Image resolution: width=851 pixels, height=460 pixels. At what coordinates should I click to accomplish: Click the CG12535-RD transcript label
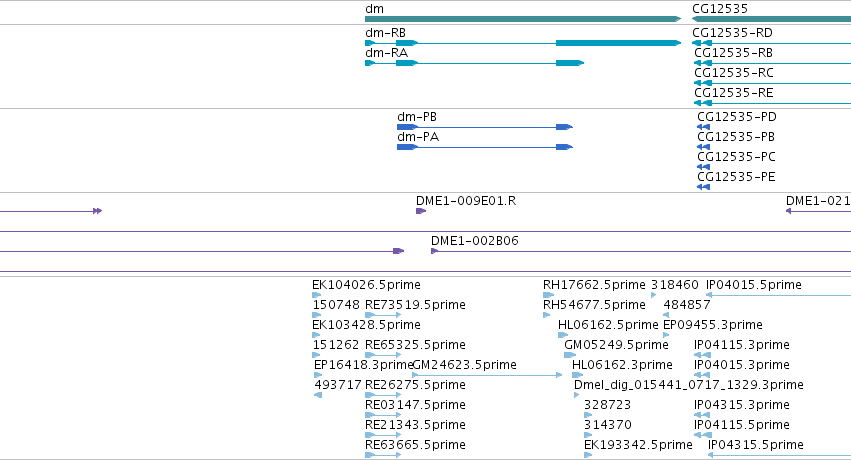[x=732, y=33]
